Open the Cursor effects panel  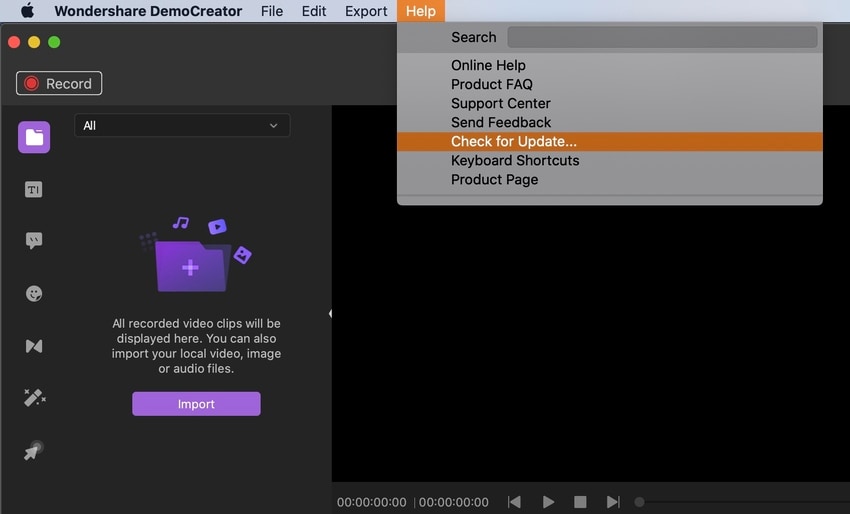(x=34, y=451)
